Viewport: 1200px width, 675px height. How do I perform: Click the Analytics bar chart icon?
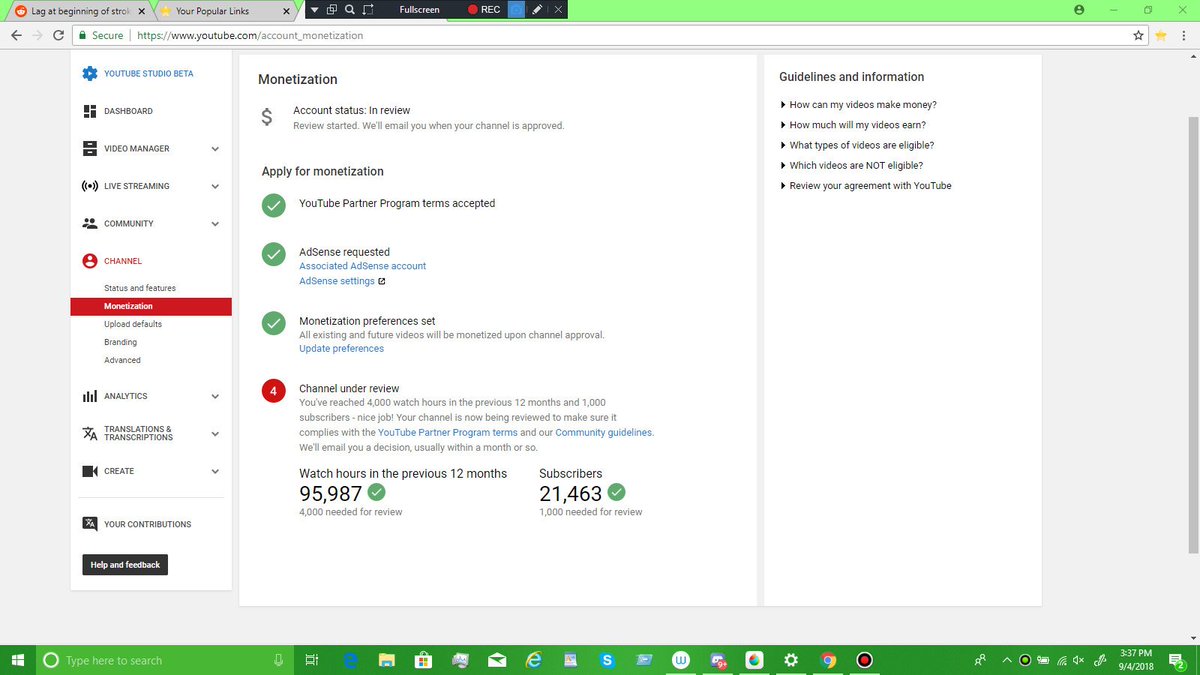90,396
